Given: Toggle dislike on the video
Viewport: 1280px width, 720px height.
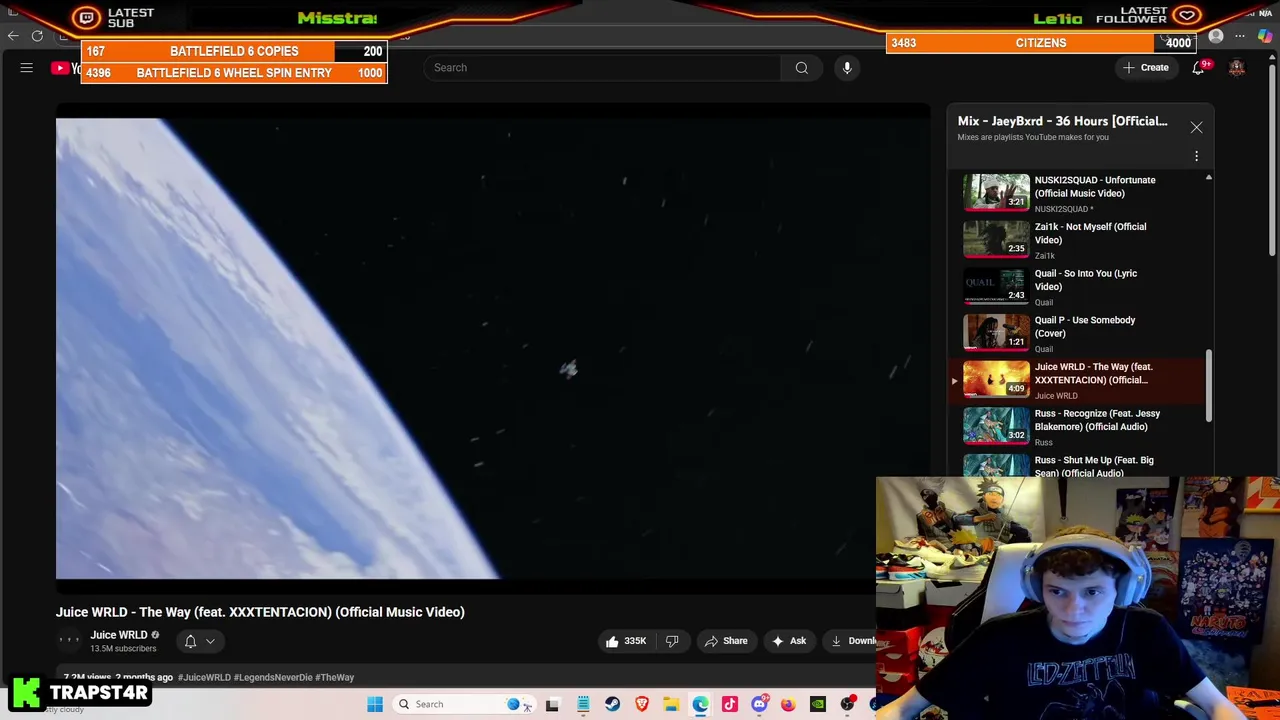Looking at the screenshot, I should pos(672,641).
